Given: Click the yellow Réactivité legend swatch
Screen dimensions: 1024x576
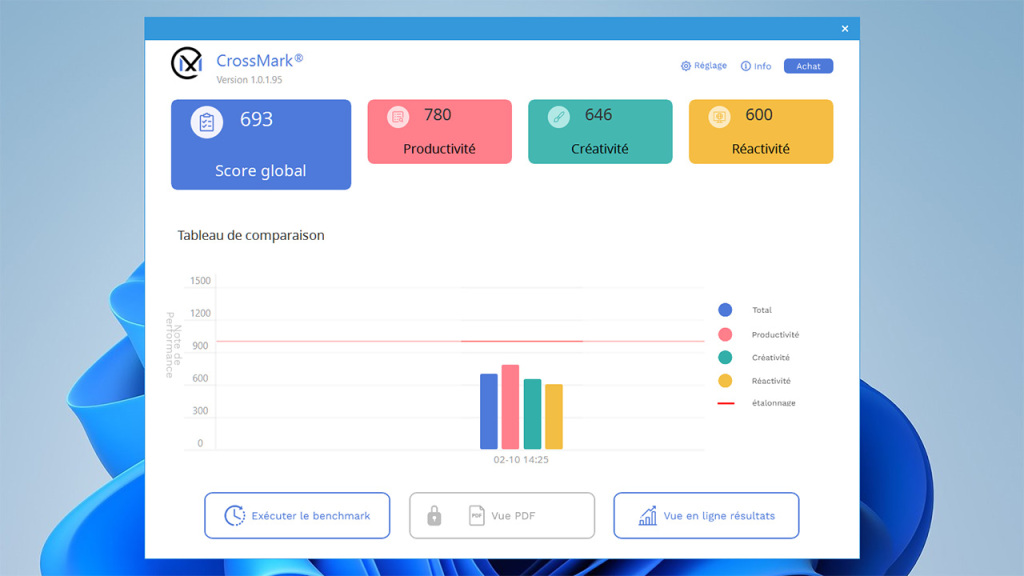Looking at the screenshot, I should (x=725, y=381).
